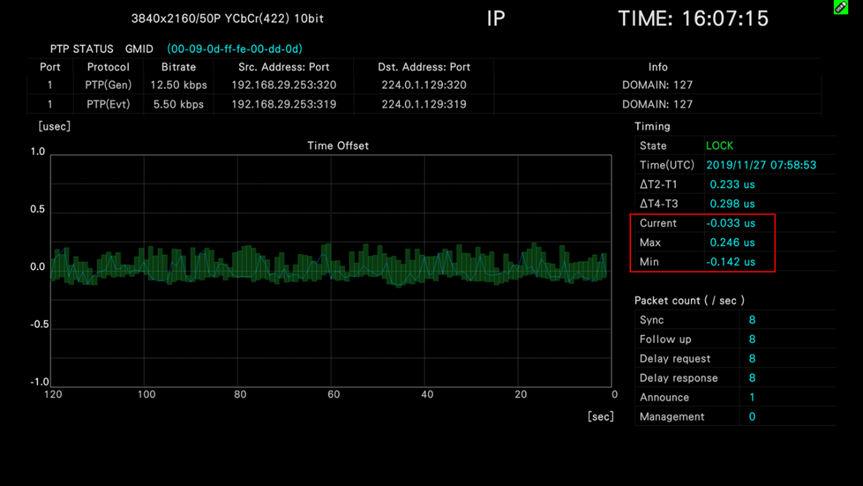Image resolution: width=863 pixels, height=486 pixels.
Task: Click the 12.50 kbps bitrate value
Action: 178,85
